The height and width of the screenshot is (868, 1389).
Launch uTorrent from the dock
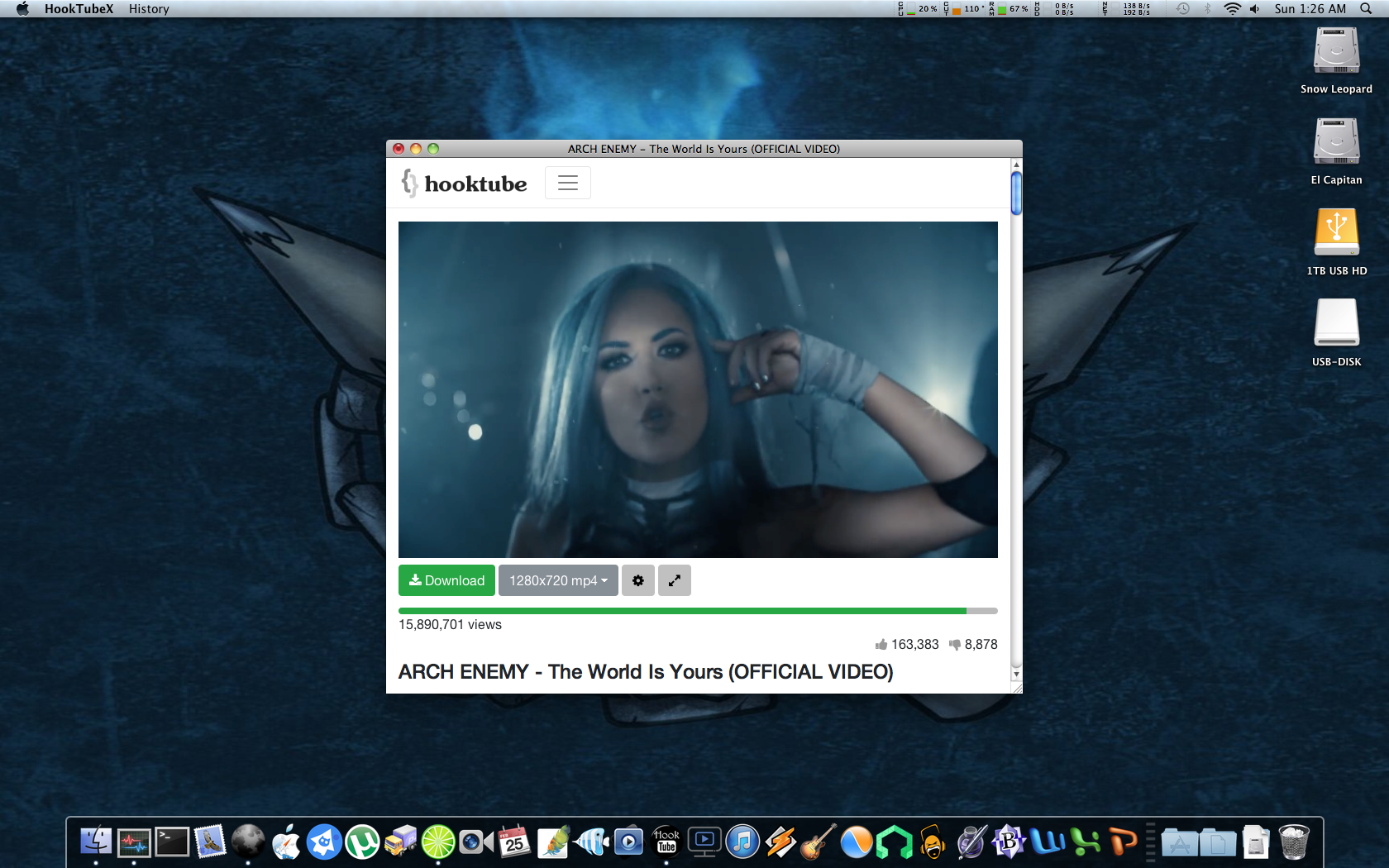tap(362, 842)
